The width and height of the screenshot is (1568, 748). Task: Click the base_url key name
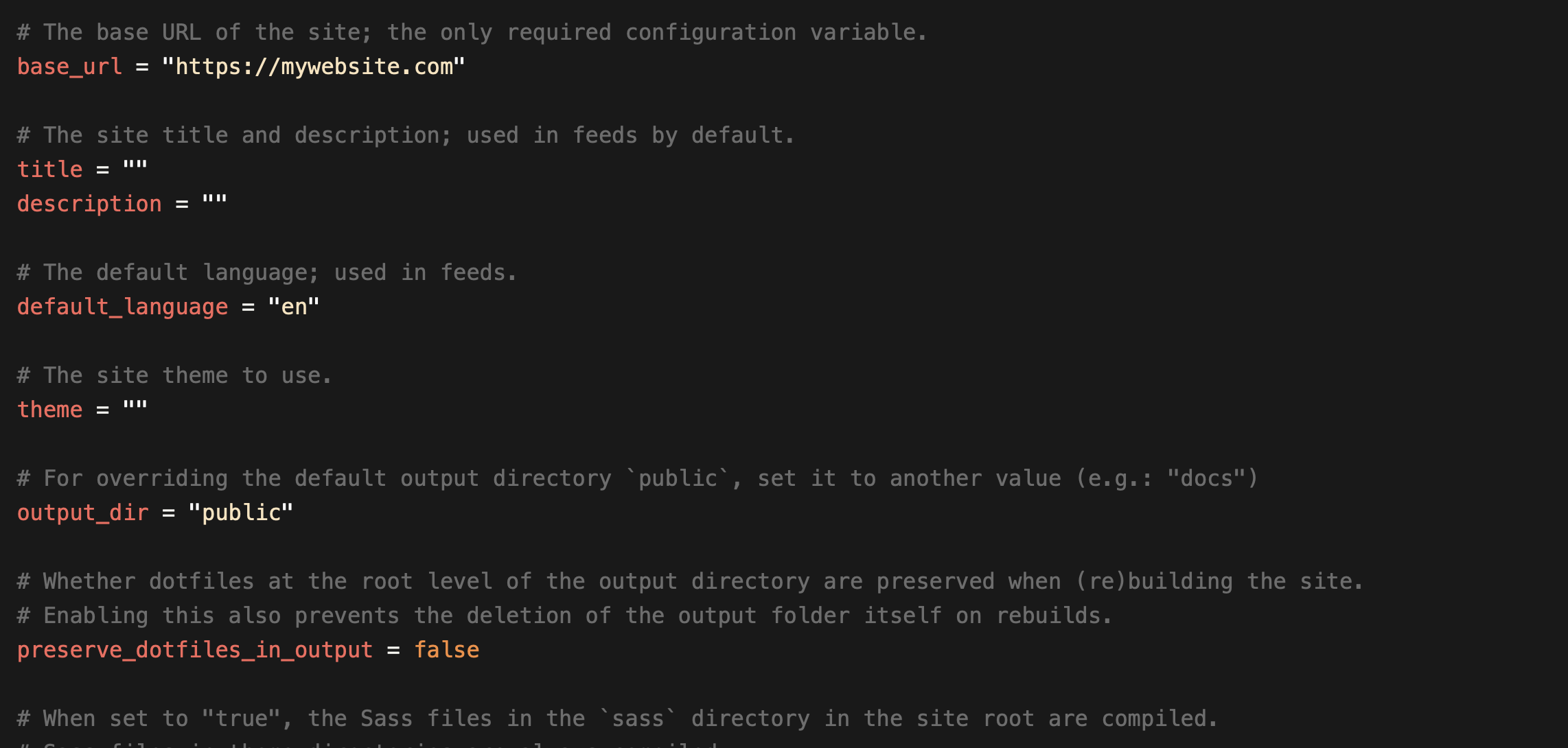[69, 67]
